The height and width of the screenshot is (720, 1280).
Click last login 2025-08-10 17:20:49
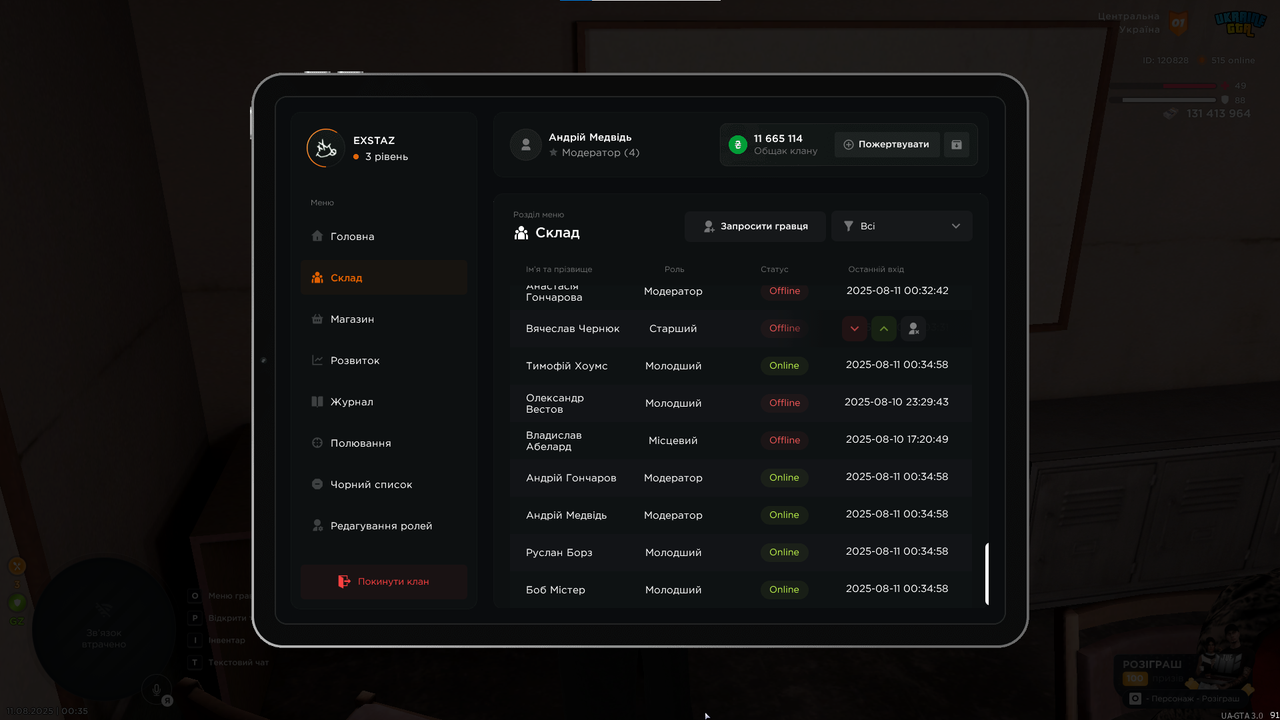tap(897, 439)
